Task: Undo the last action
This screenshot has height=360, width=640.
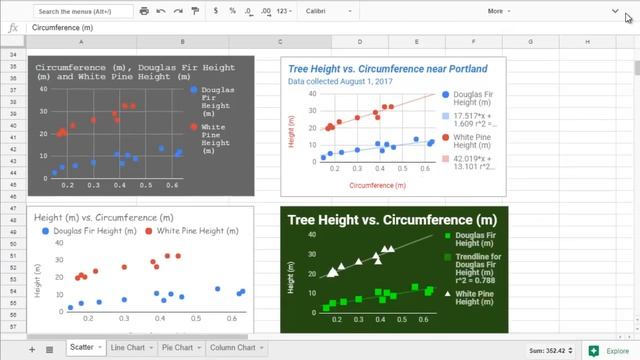Action: [161, 11]
